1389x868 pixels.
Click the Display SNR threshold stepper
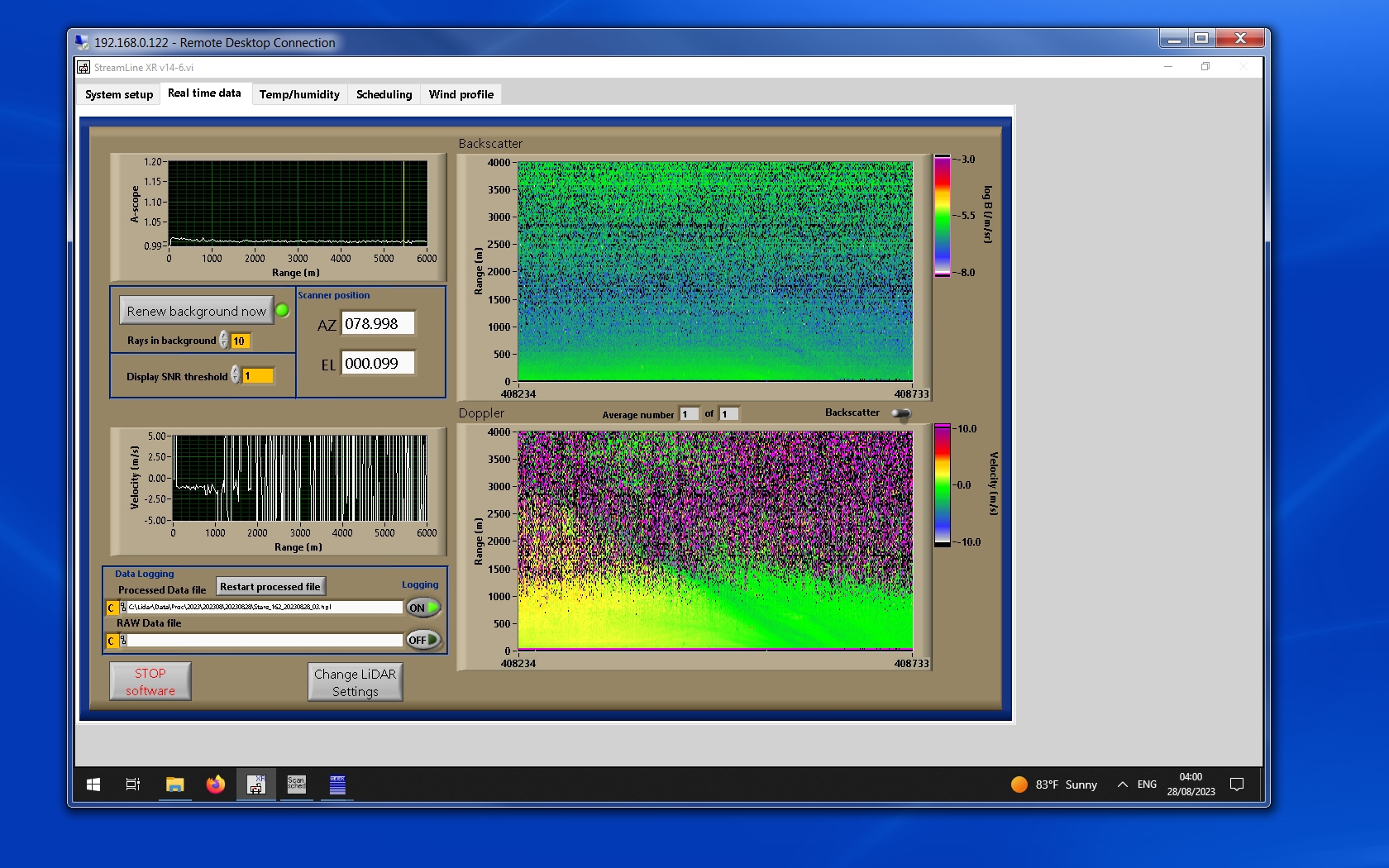236,375
